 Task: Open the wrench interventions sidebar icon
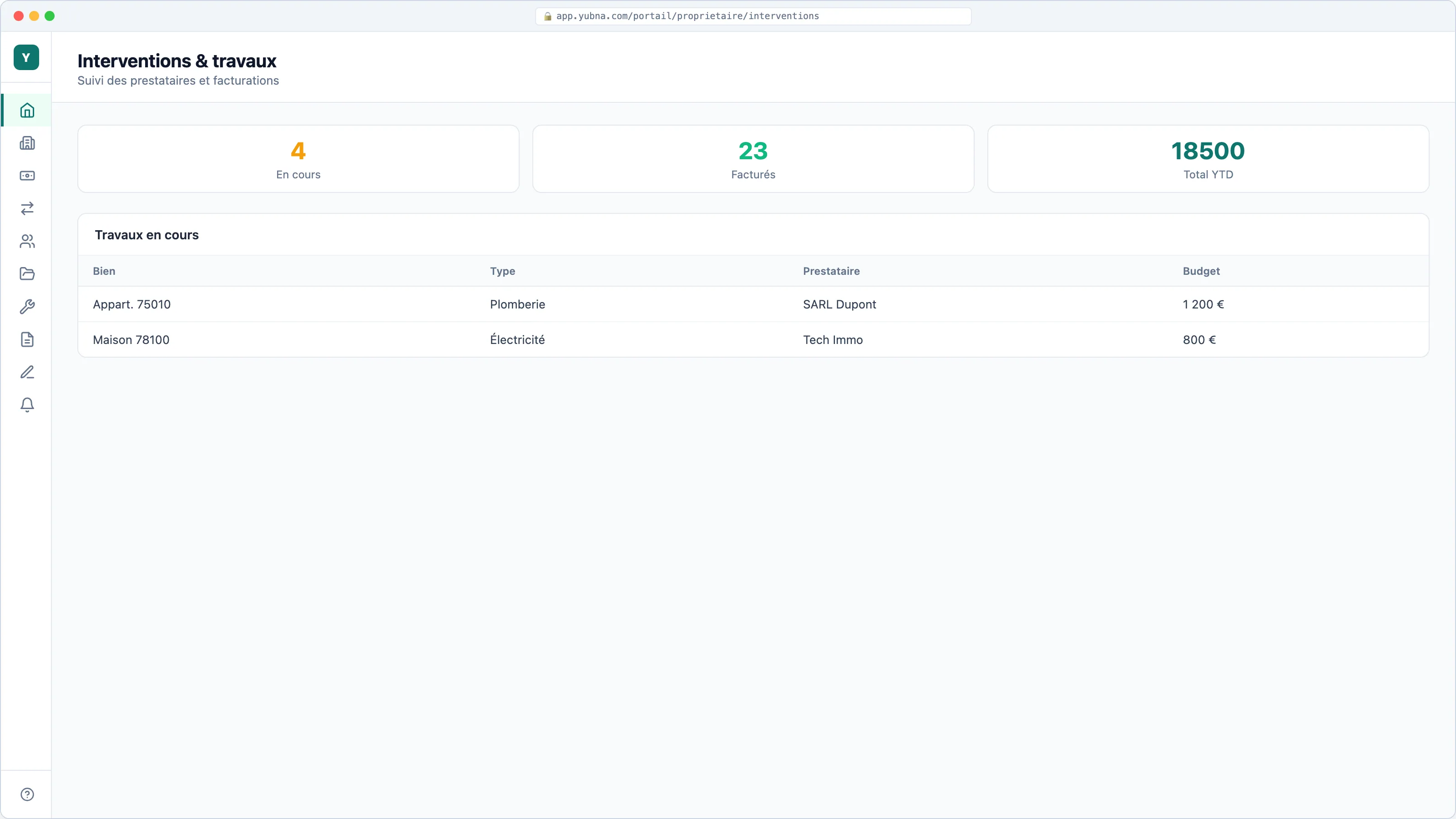tap(27, 307)
